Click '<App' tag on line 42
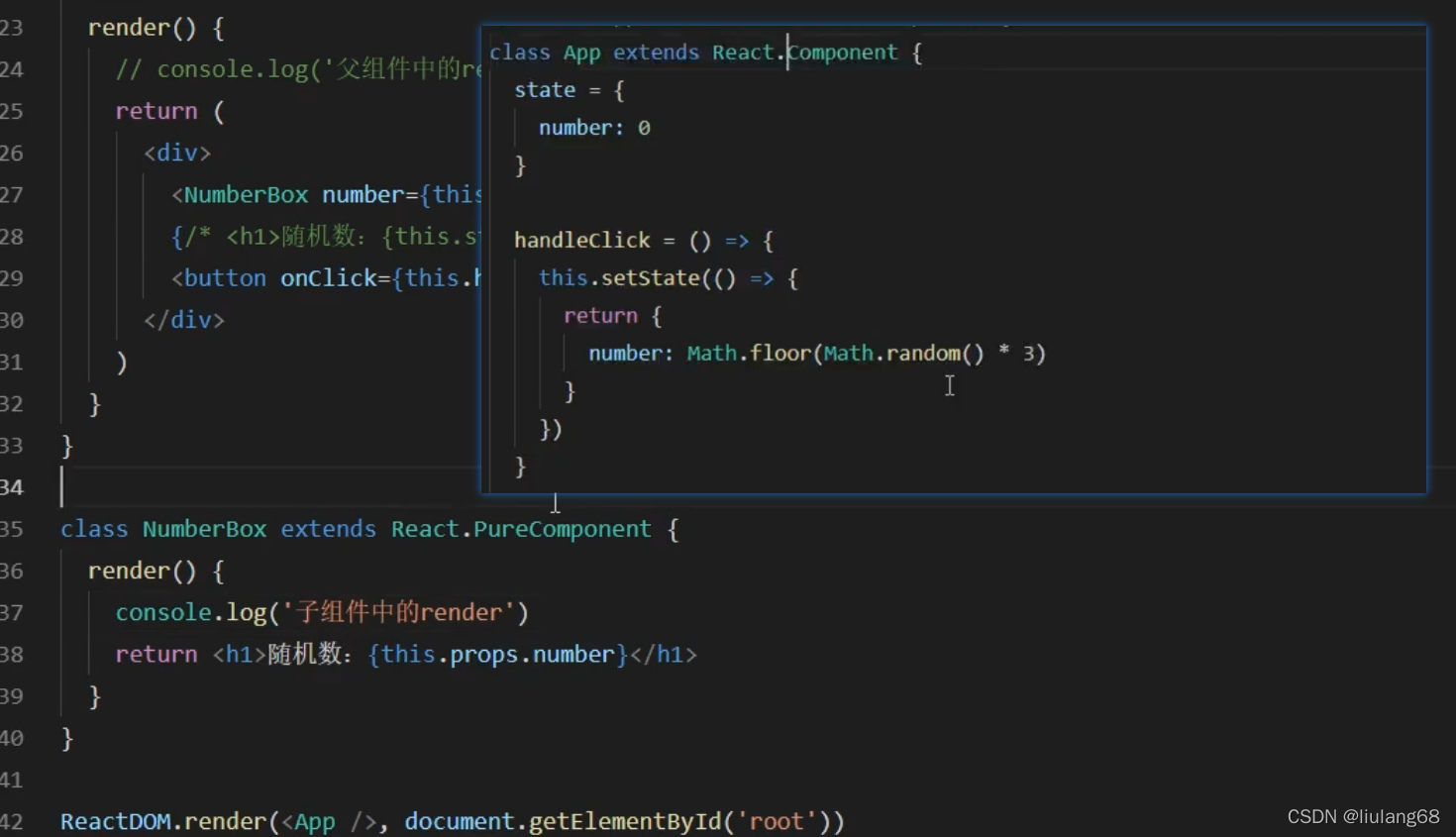Viewport: 1456px width, 837px height. [309, 821]
